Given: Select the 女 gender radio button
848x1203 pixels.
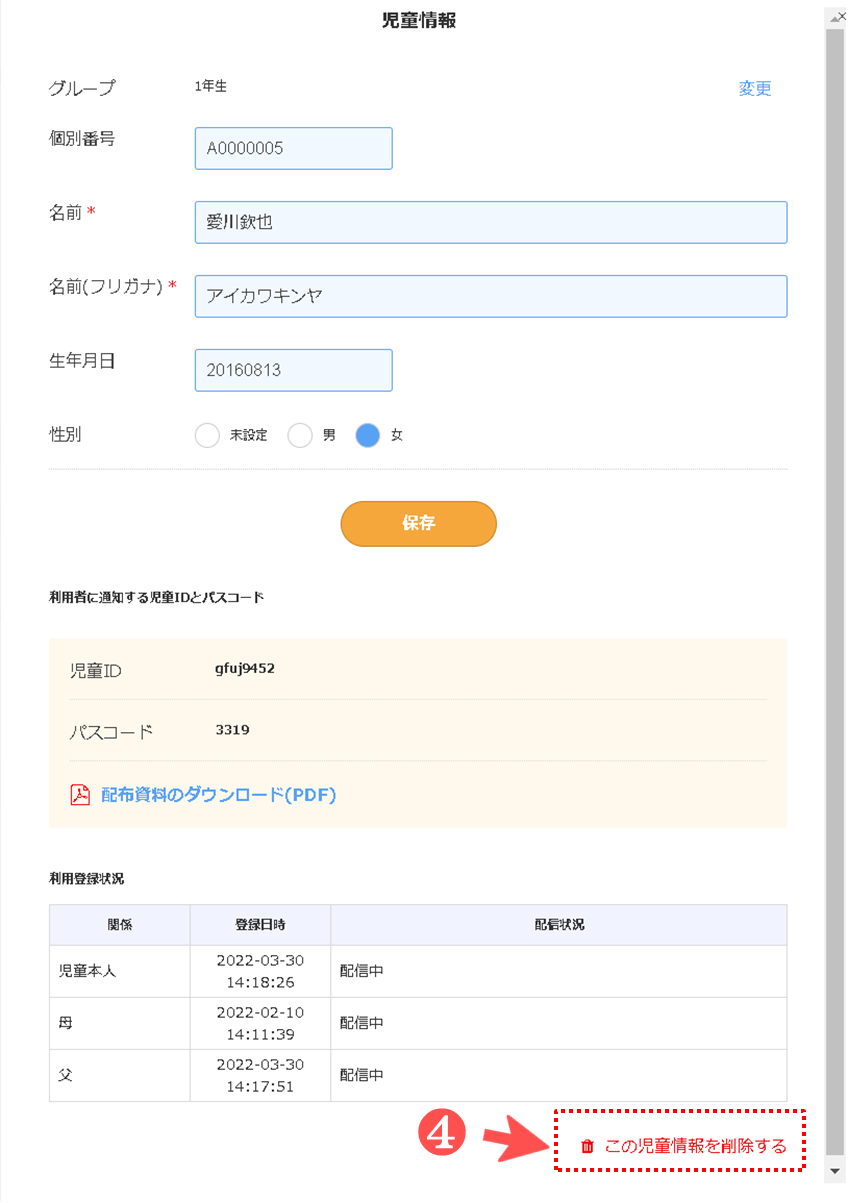Looking at the screenshot, I should [x=368, y=436].
